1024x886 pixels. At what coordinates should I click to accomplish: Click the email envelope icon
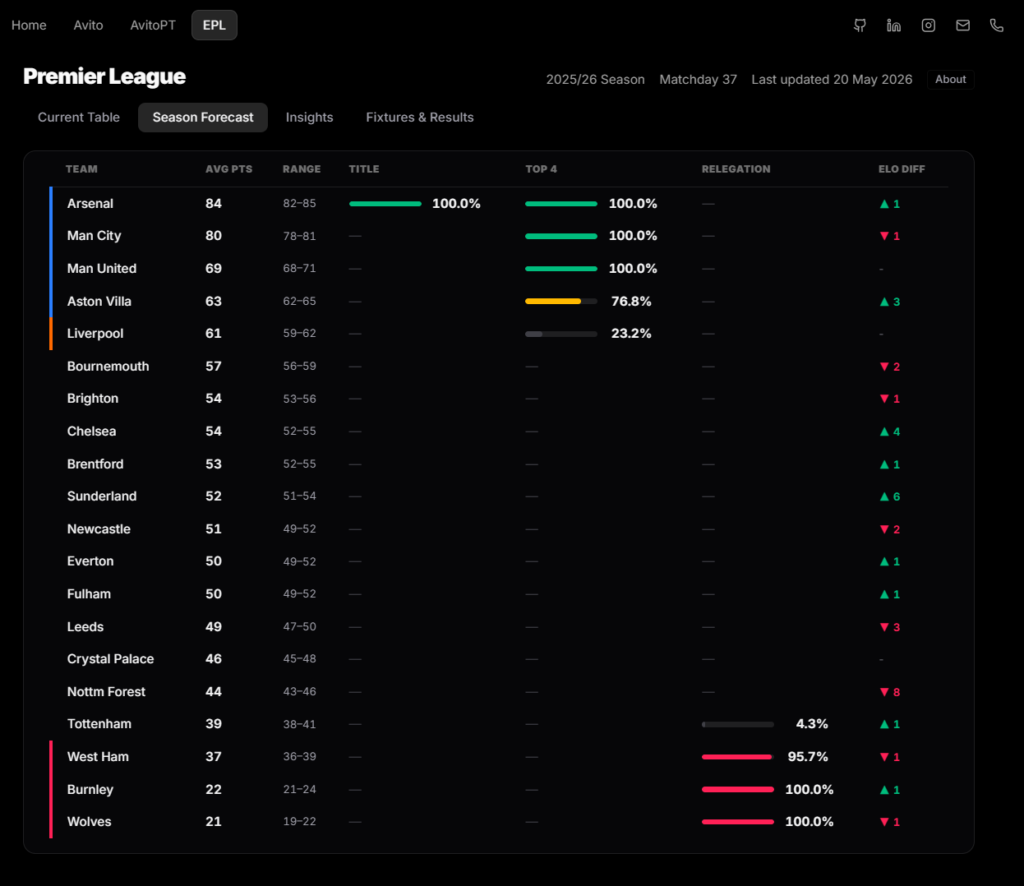[x=963, y=25]
